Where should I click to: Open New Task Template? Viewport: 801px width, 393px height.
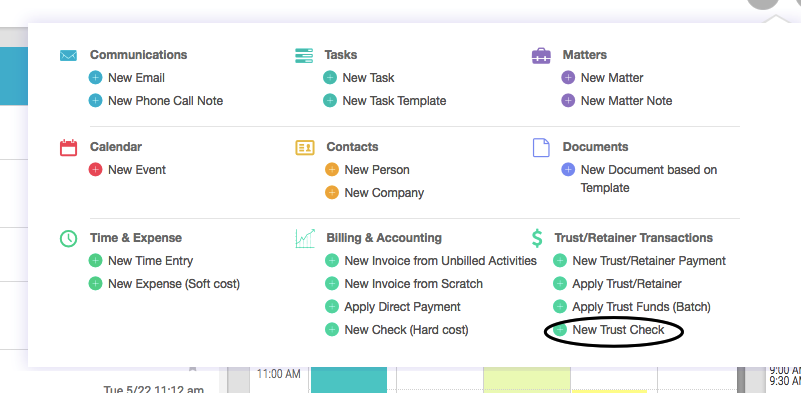(x=394, y=101)
